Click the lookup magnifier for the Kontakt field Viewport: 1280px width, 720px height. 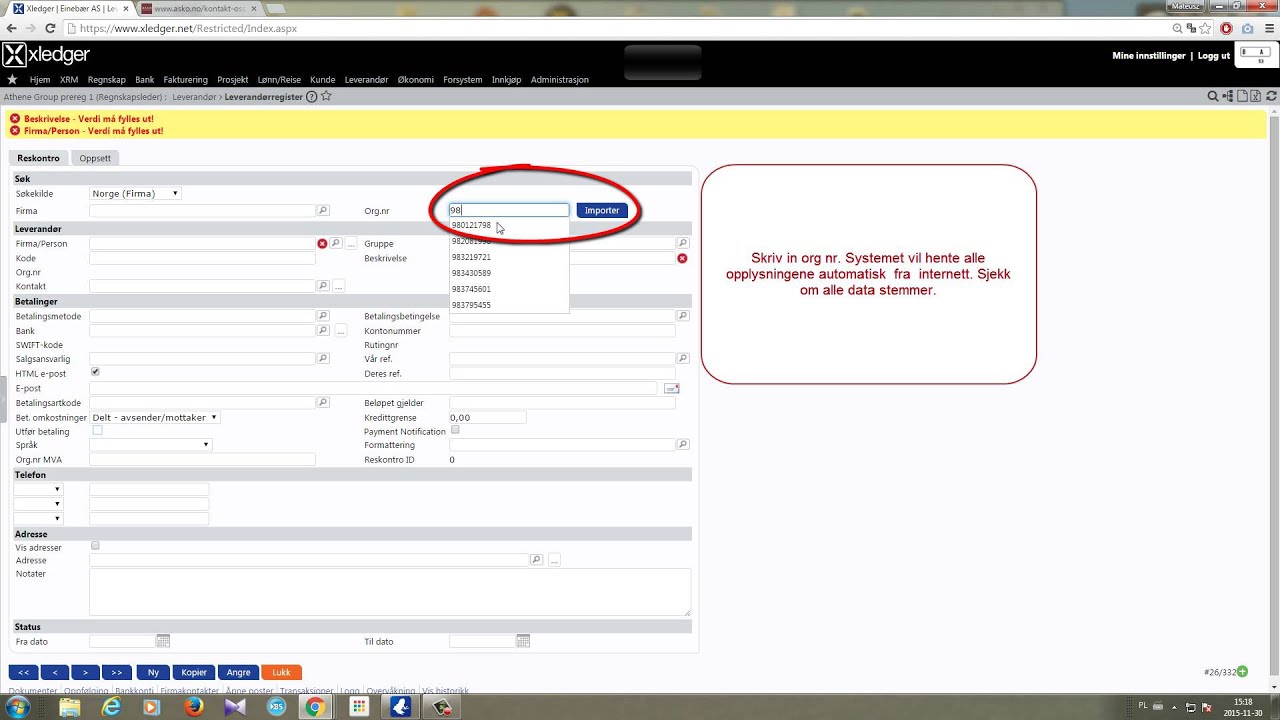pyautogui.click(x=323, y=286)
